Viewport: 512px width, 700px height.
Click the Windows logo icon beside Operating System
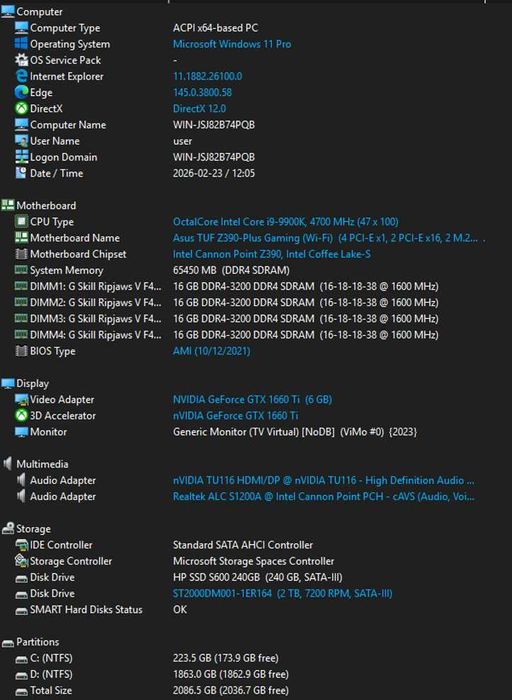tap(21, 44)
